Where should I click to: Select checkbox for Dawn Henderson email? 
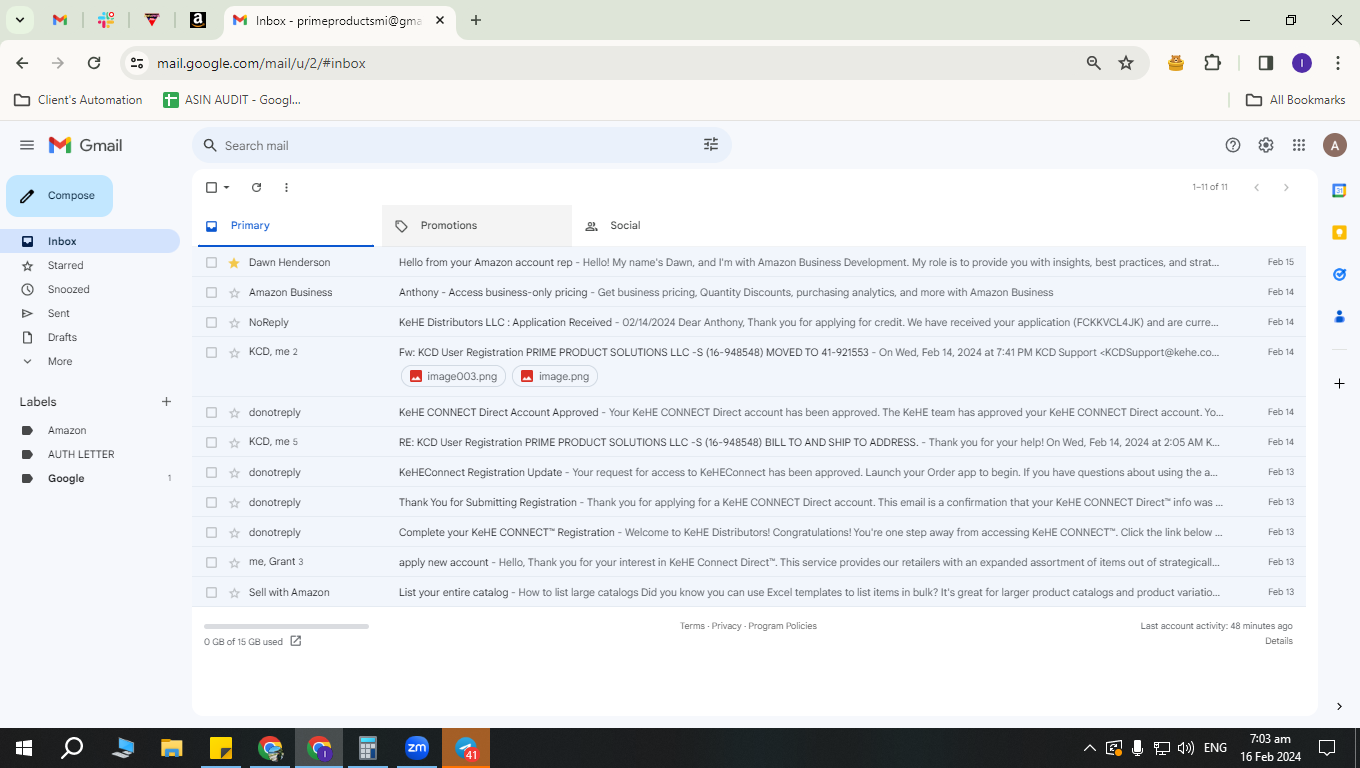(211, 262)
